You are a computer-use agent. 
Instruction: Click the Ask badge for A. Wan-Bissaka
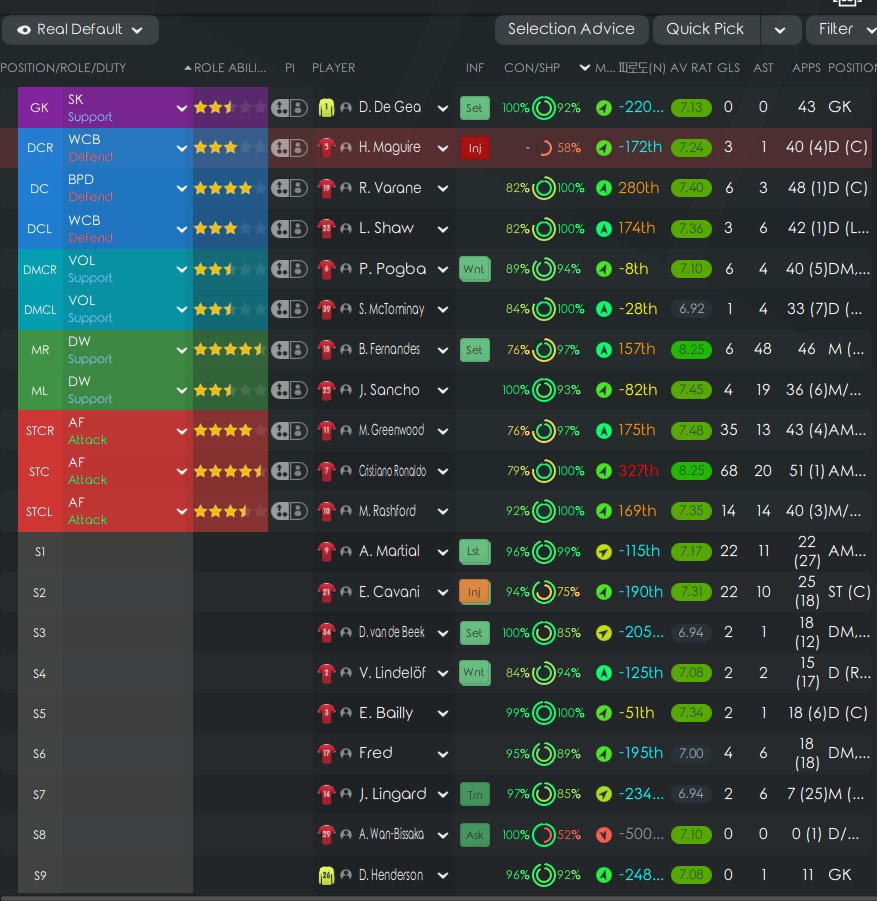point(475,834)
